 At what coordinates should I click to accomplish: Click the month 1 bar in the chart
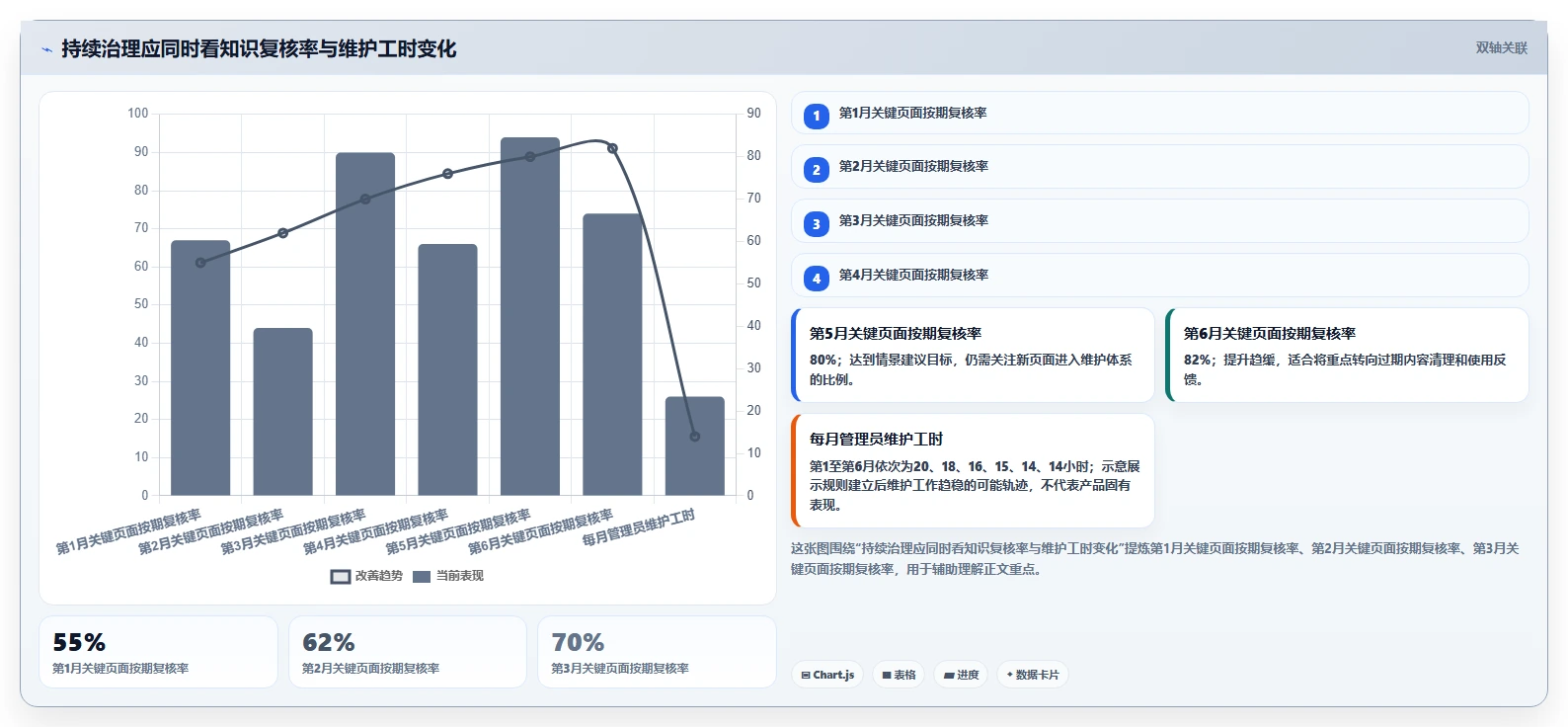(x=200, y=367)
